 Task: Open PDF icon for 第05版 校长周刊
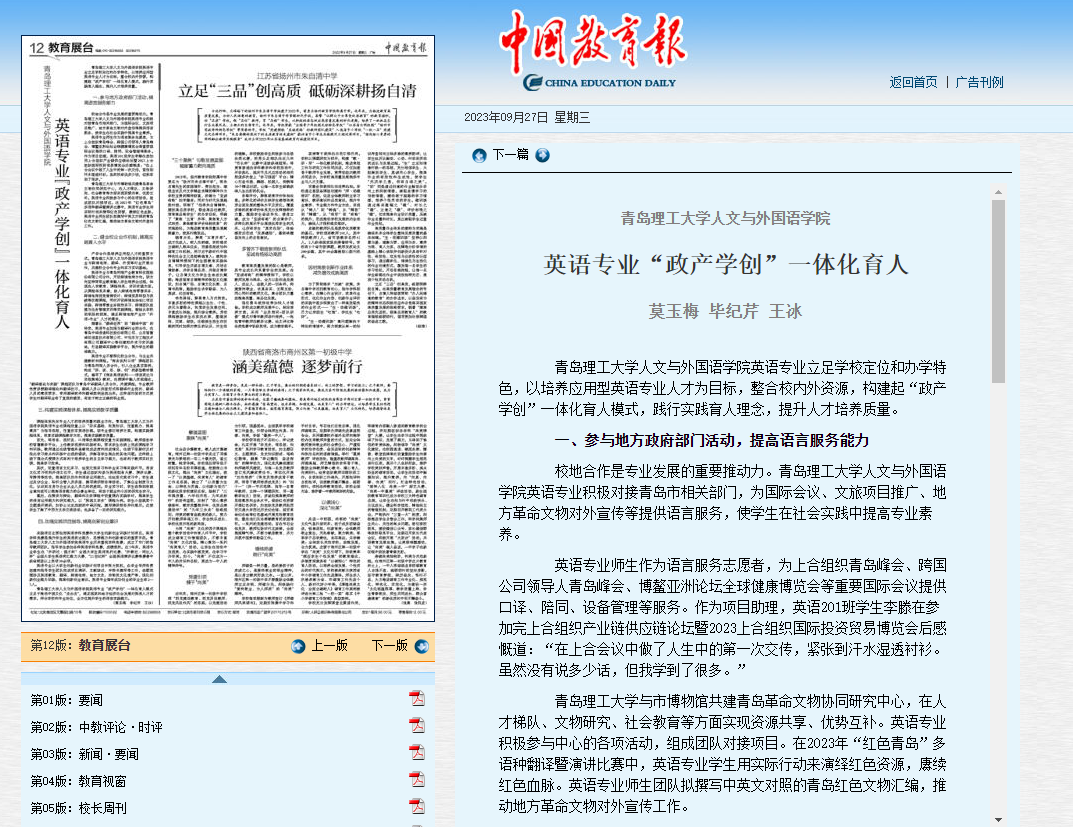tap(416, 807)
